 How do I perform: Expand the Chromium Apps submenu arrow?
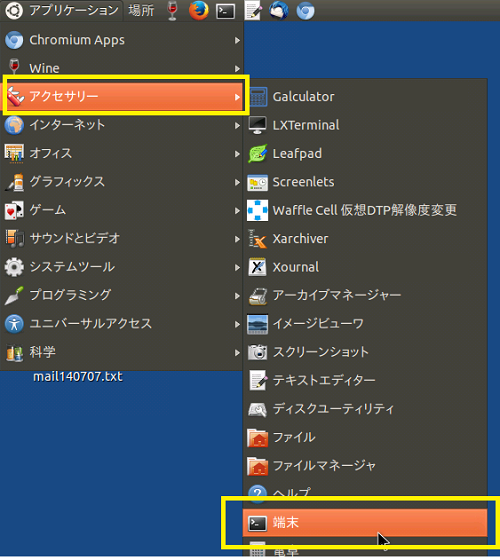(237, 40)
